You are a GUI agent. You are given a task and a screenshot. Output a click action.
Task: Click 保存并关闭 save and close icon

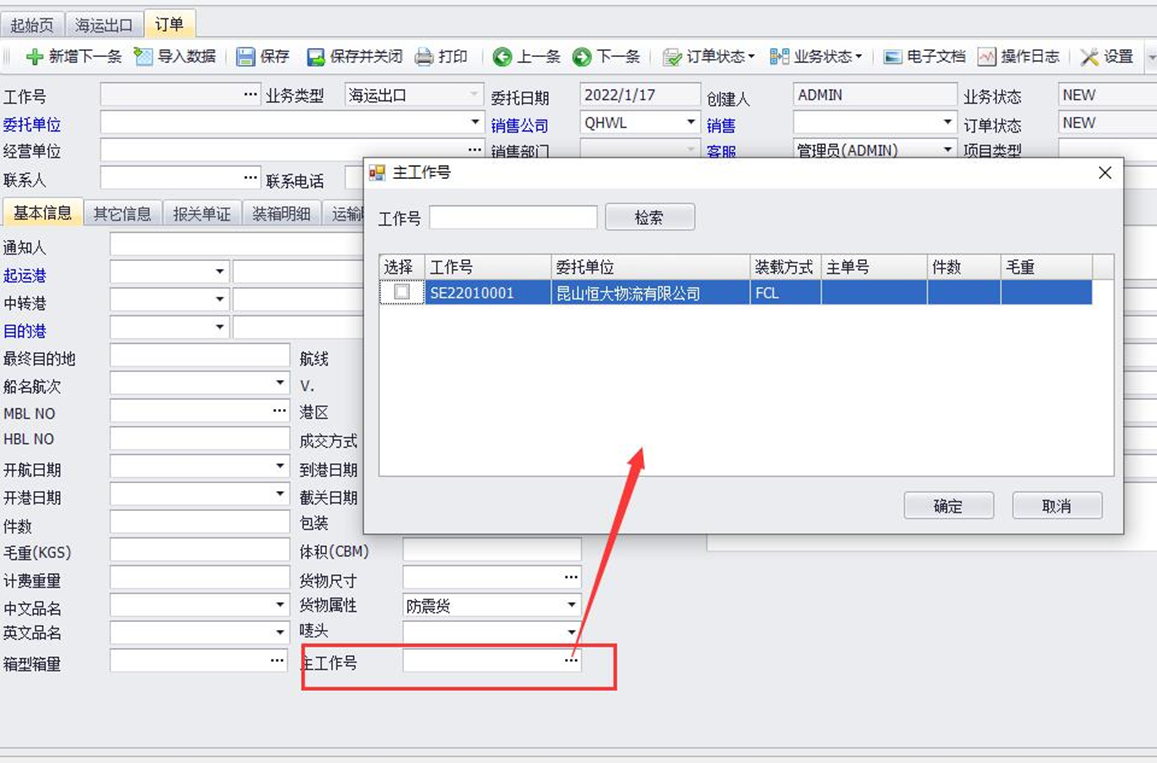tap(316, 57)
